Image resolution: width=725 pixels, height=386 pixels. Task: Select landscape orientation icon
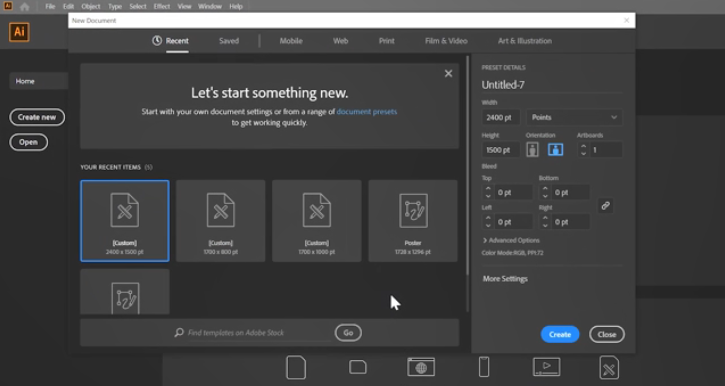click(x=555, y=150)
